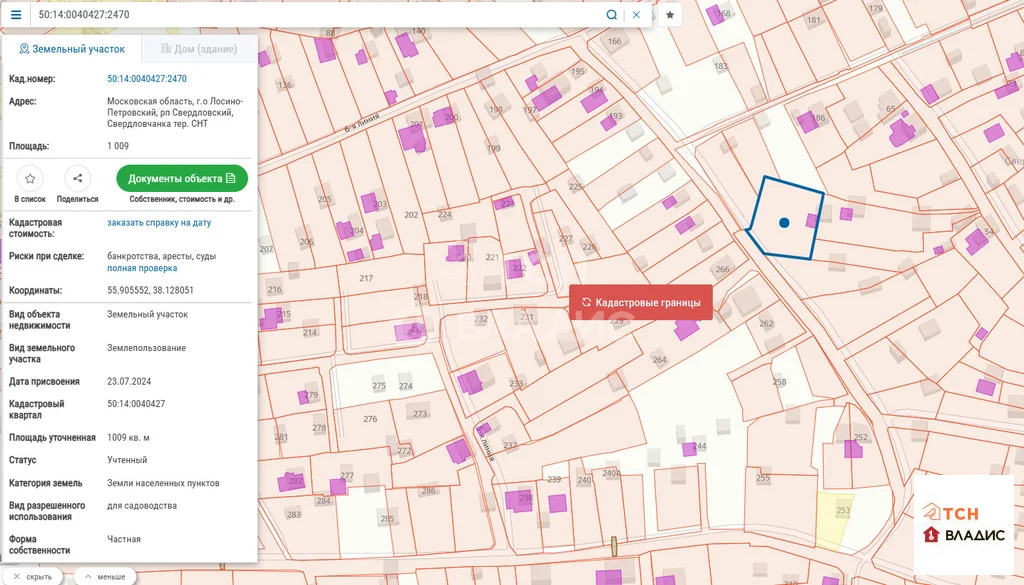Select parcel 217 on the map

[x=366, y=279]
